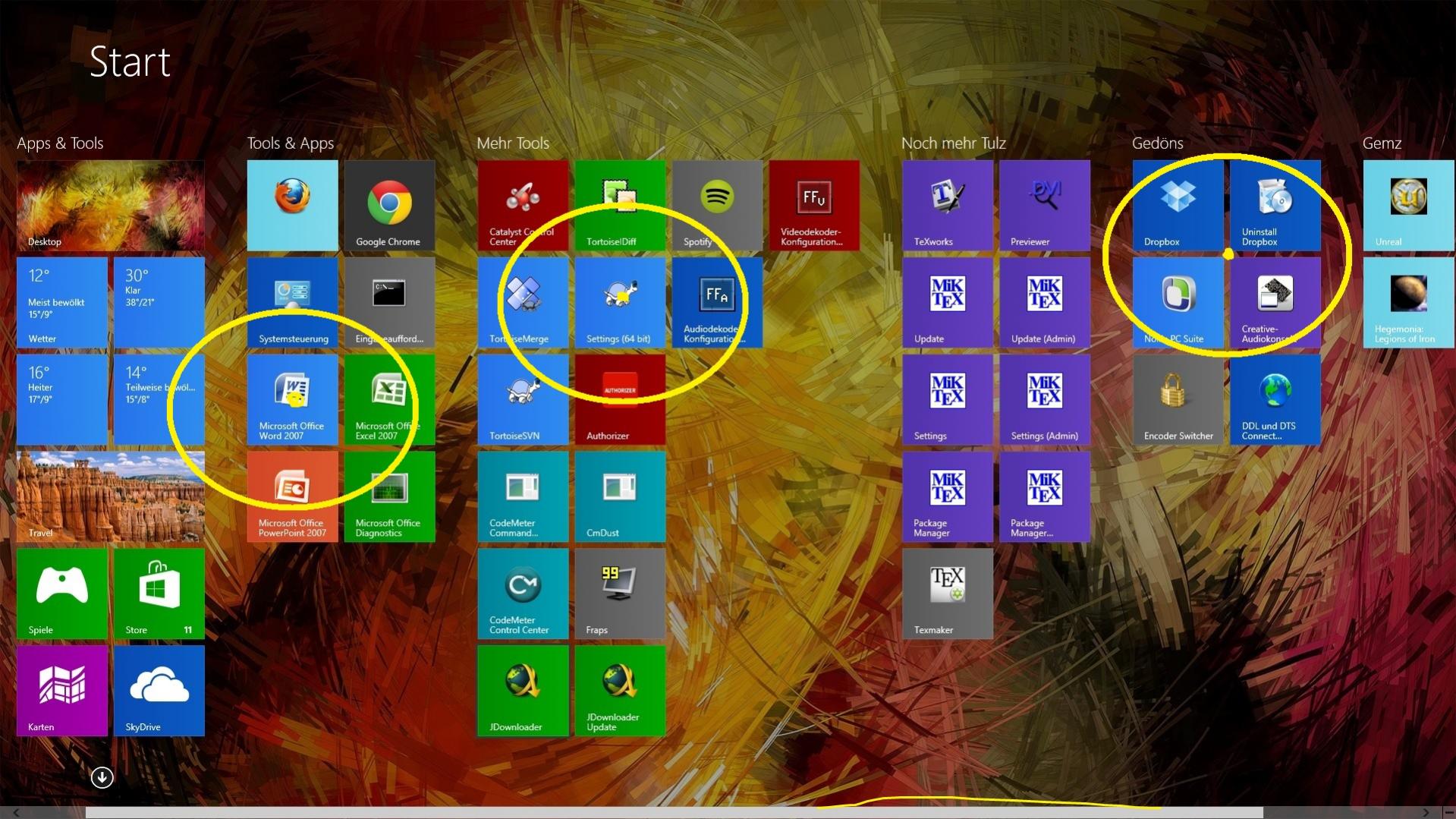Click the Uninstall Dropbox tile
The image size is (1456, 819).
(x=1275, y=205)
